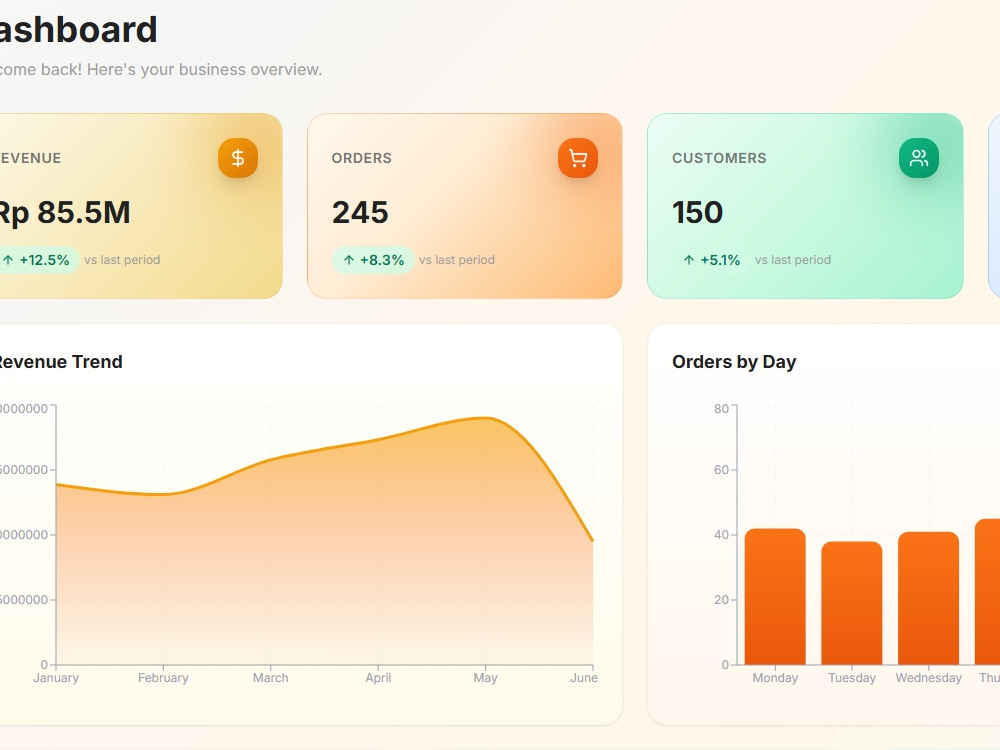Image resolution: width=1000 pixels, height=750 pixels.
Task: Click 'vs last period' in Revenue card
Action: coord(122,260)
